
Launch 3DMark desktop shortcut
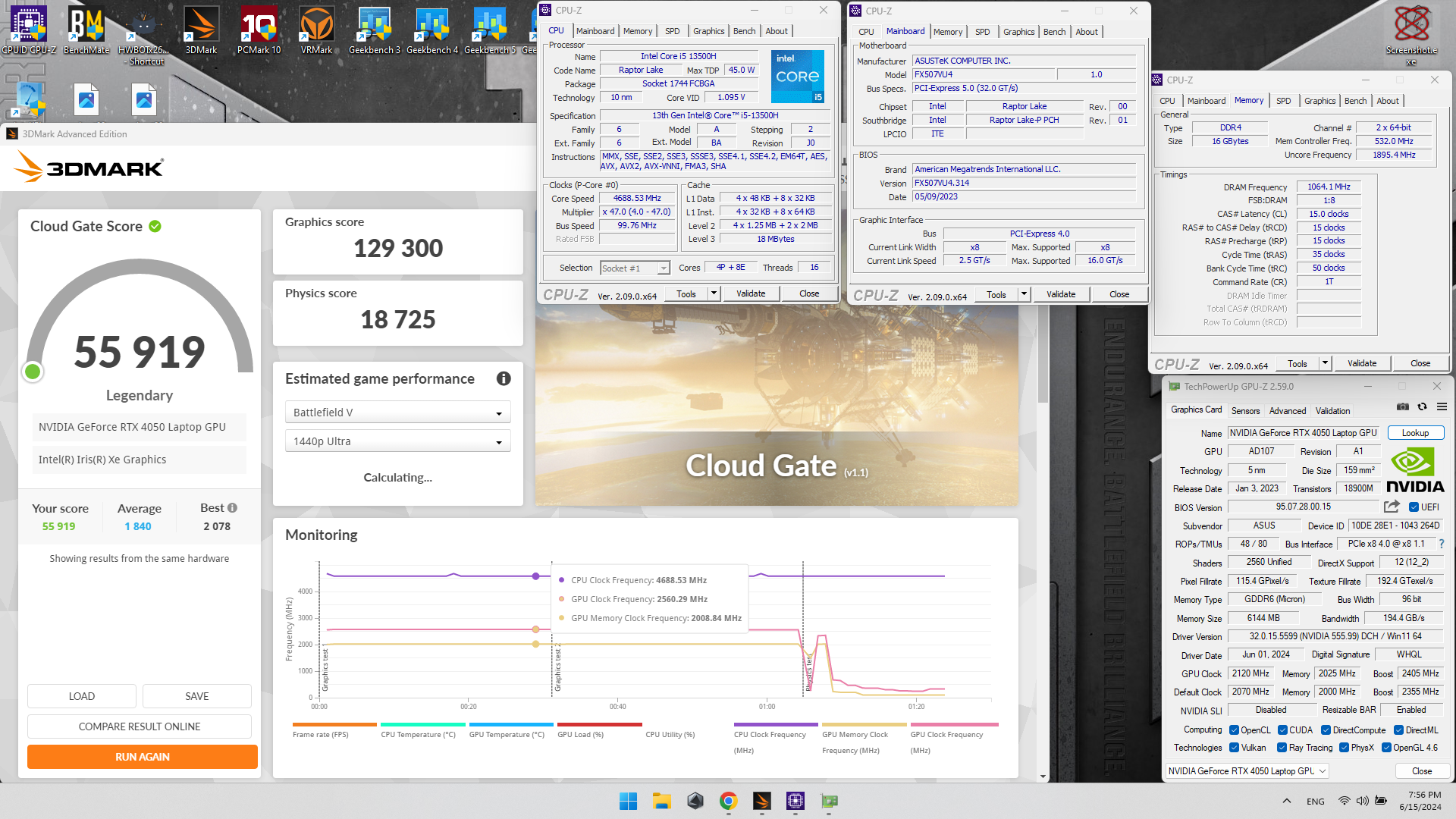tap(202, 30)
